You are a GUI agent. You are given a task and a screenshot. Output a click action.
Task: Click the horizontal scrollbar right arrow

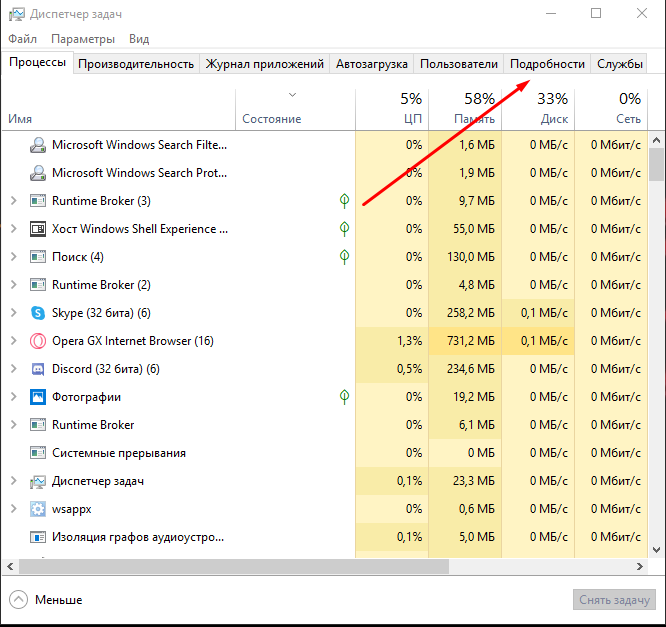click(640, 567)
